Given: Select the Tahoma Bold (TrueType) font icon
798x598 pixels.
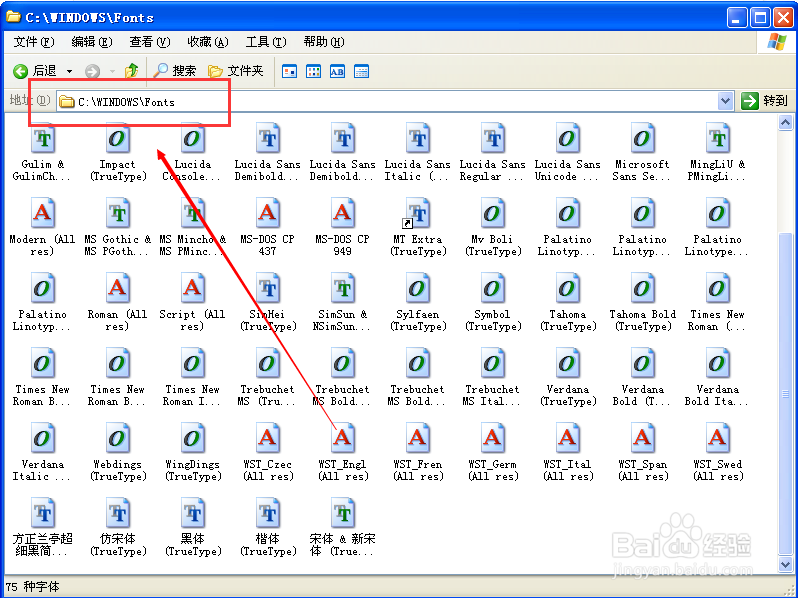Looking at the screenshot, I should click(642, 288).
